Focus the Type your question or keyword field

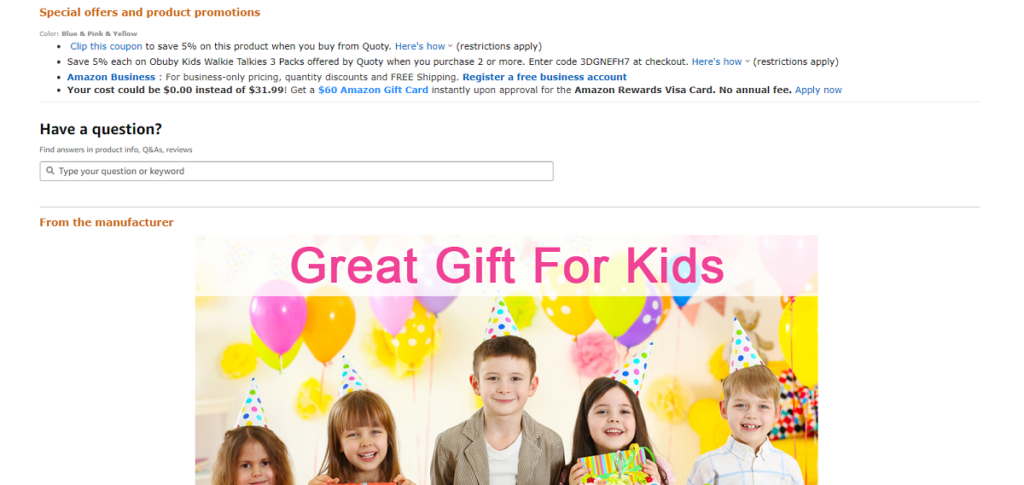tap(296, 171)
